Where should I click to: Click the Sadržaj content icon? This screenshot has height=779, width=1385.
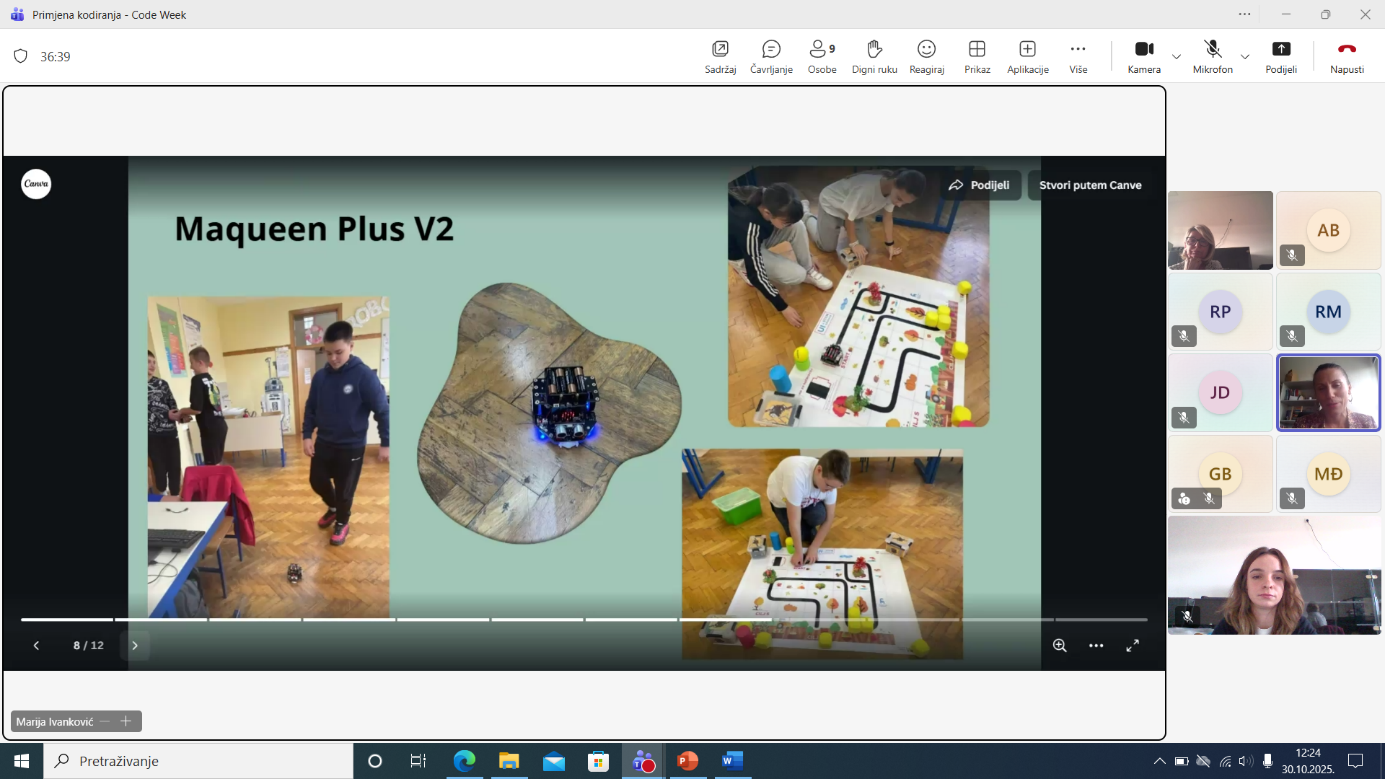click(x=720, y=57)
